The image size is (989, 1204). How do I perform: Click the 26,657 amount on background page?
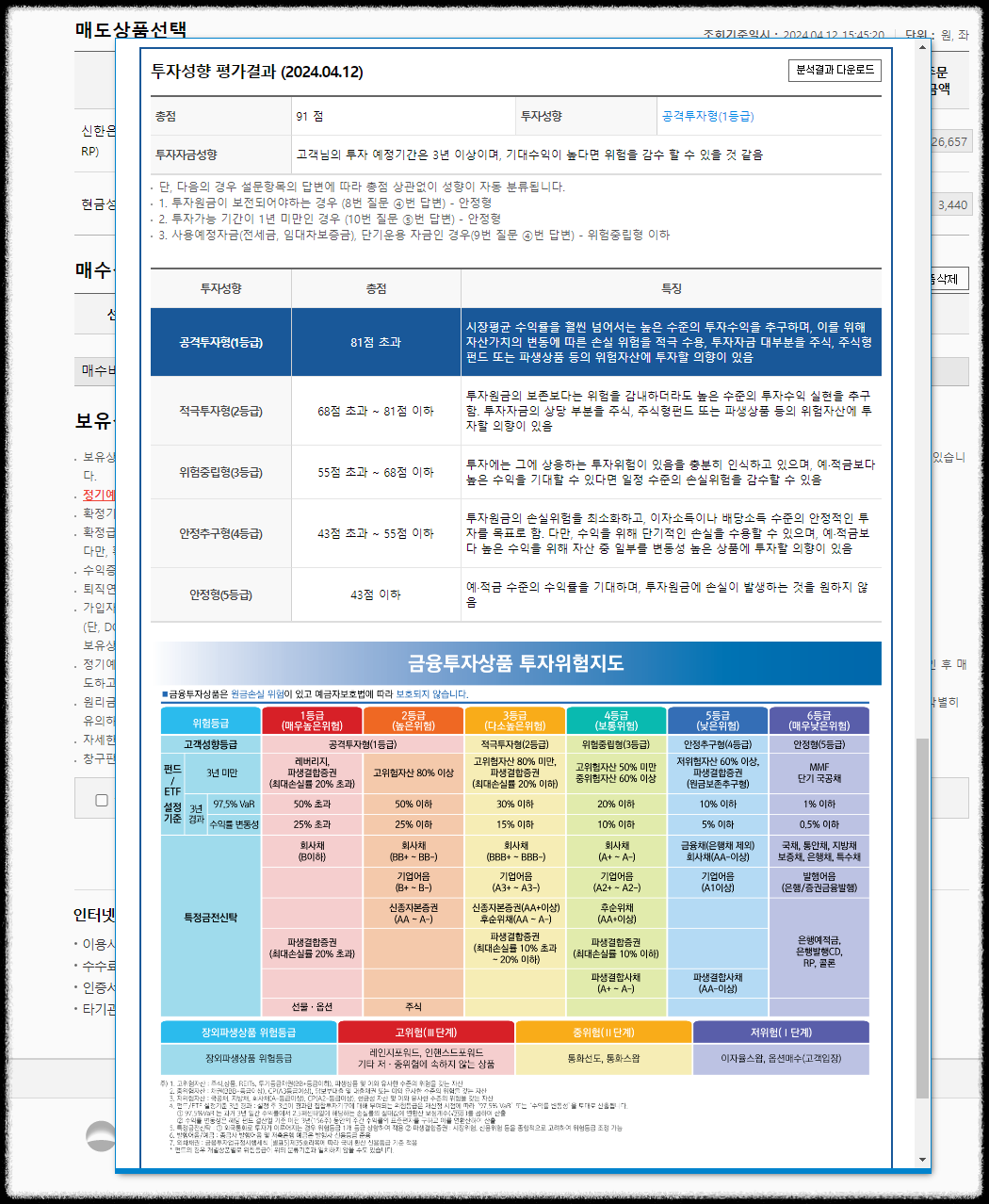click(949, 142)
